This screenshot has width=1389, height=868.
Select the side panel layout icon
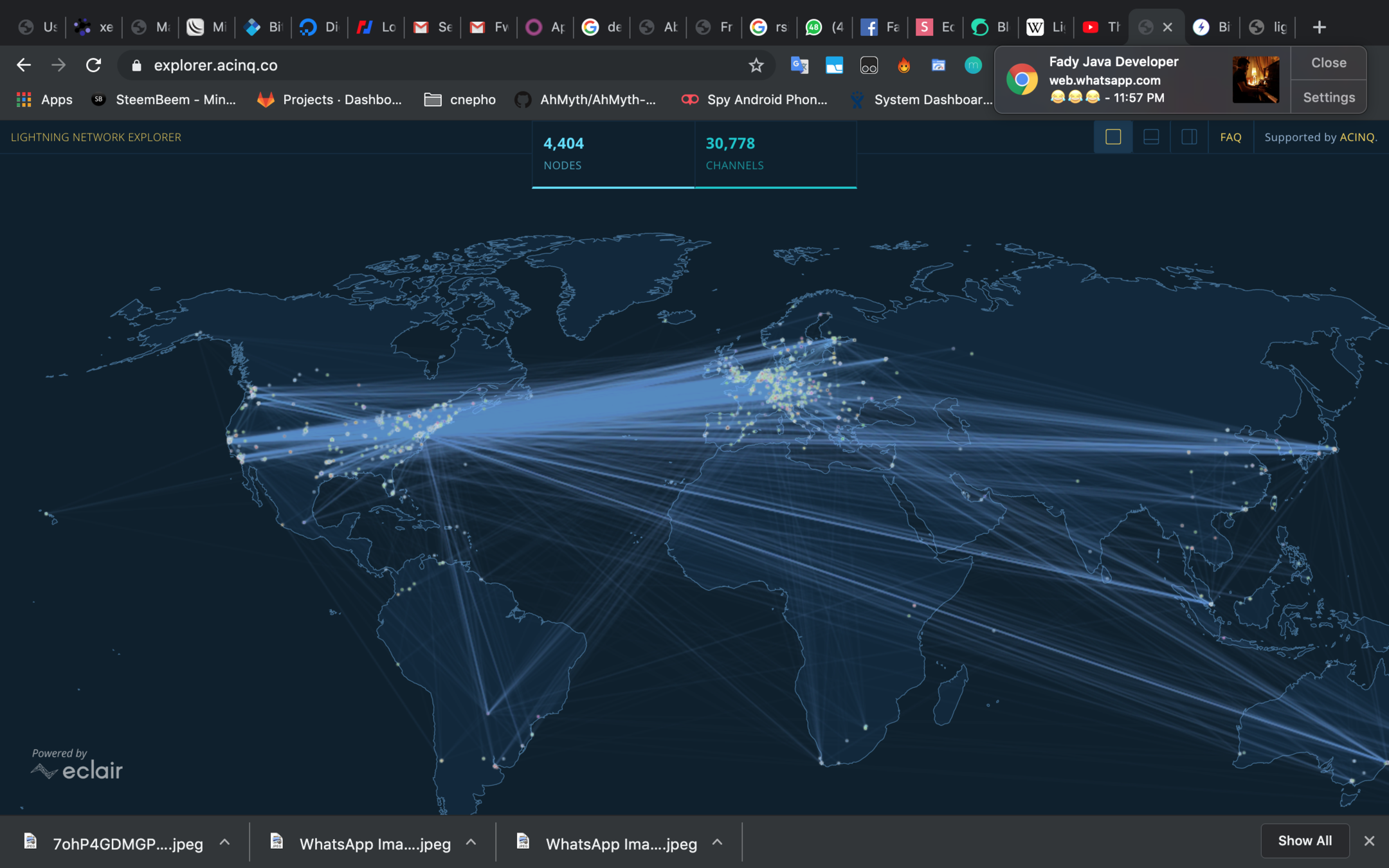pos(1189,137)
